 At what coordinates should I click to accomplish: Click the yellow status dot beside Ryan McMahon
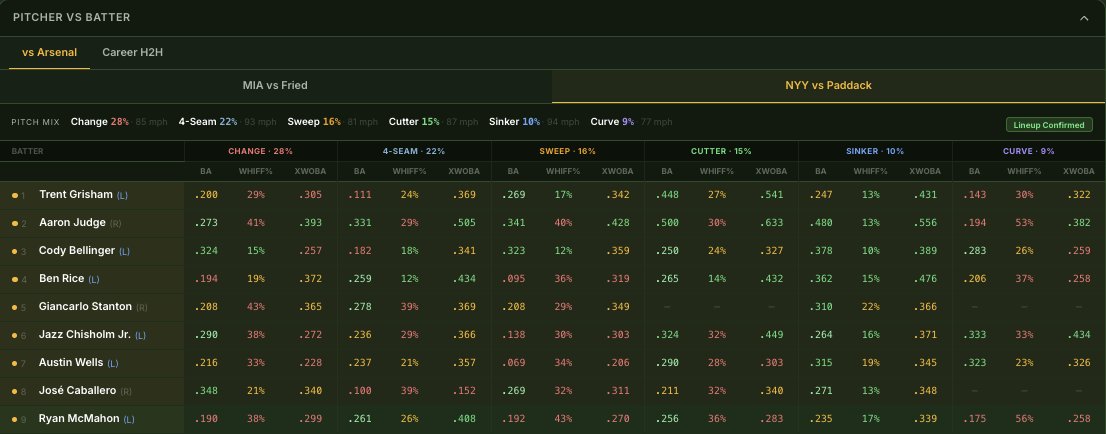[x=15, y=419]
